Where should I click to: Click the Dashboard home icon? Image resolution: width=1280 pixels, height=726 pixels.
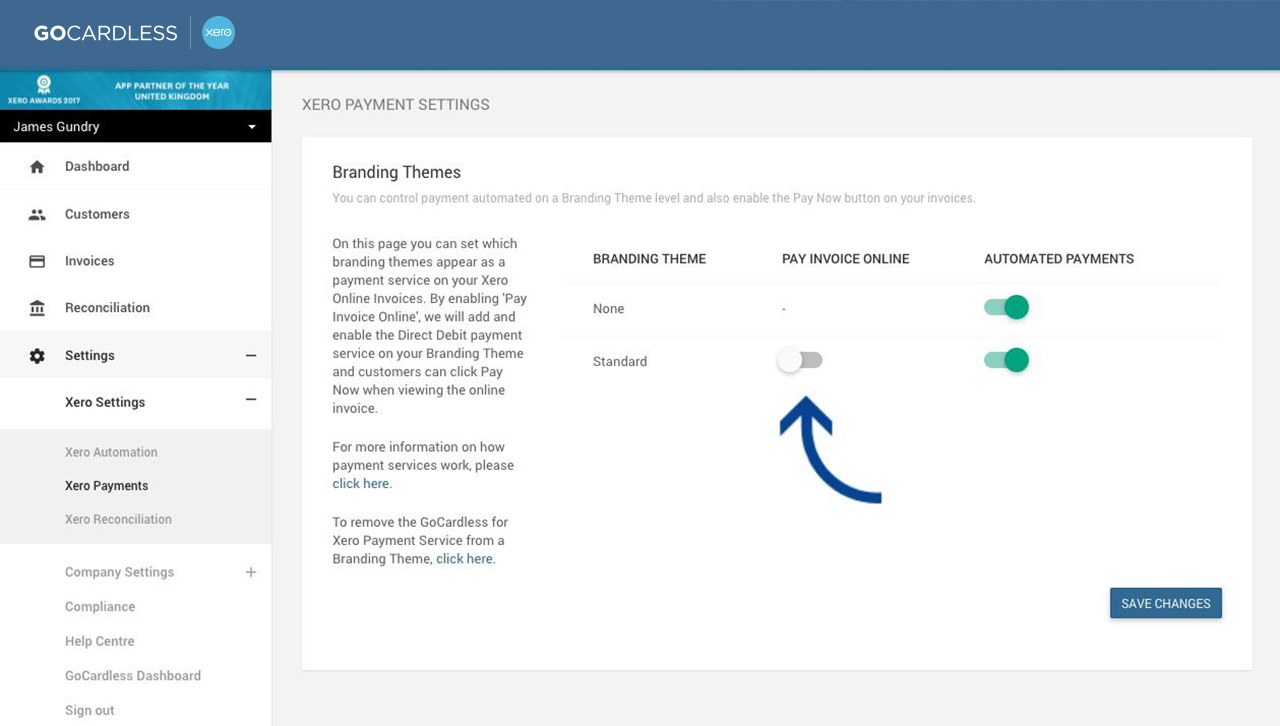[x=37, y=167]
